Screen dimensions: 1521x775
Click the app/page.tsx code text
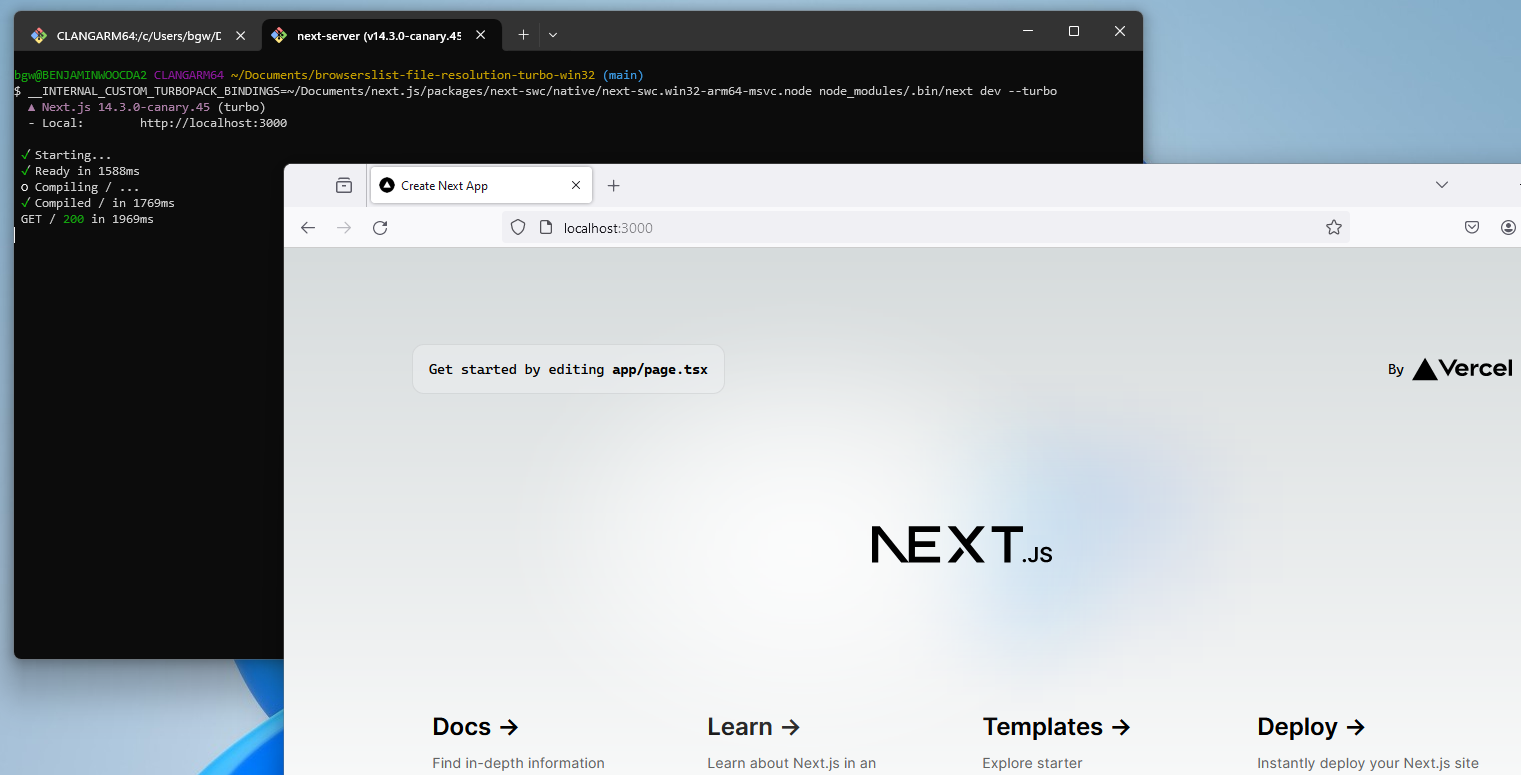[660, 369]
